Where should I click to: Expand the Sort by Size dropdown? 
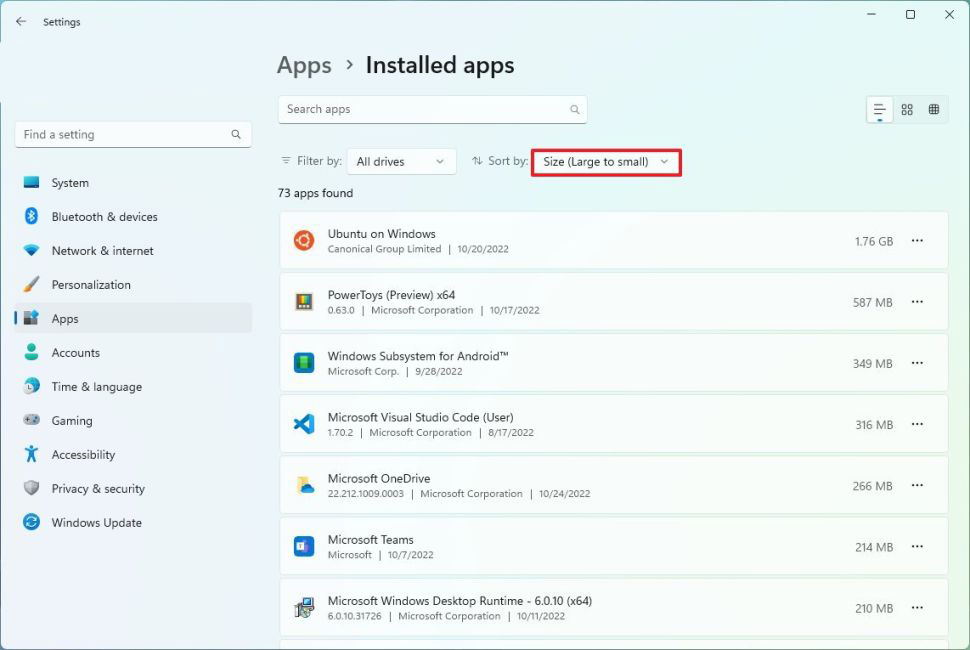pyautogui.click(x=605, y=161)
